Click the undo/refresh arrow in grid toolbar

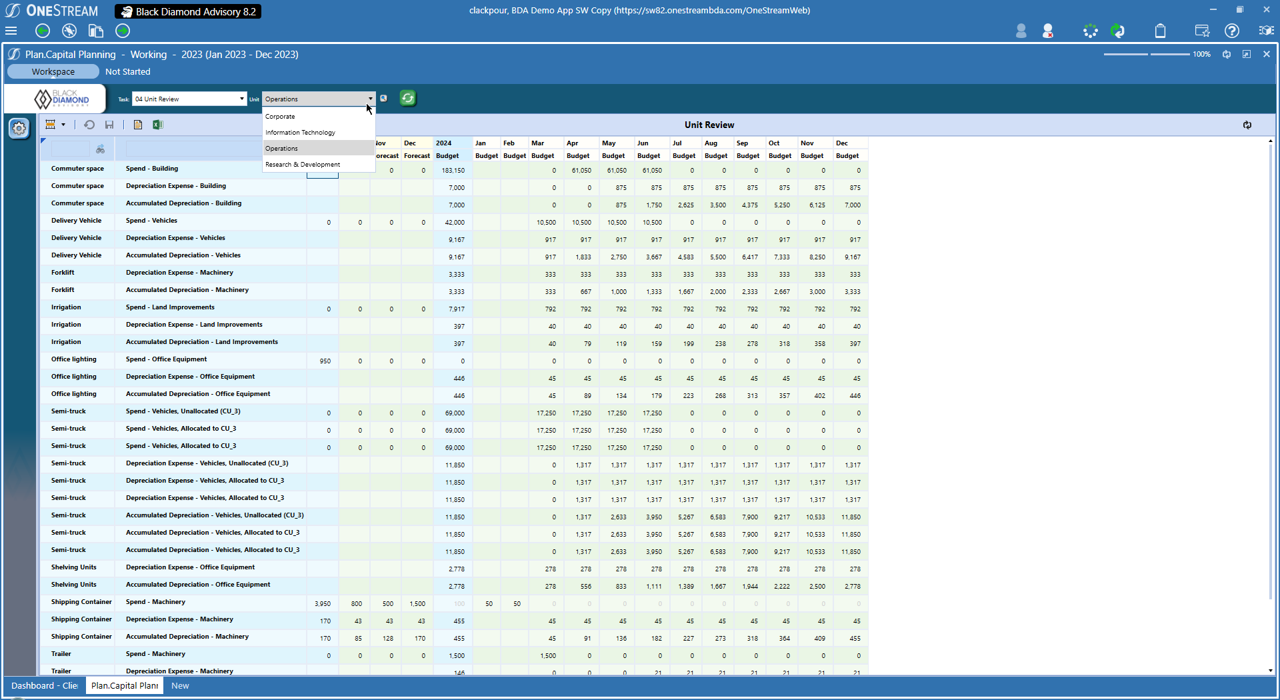[89, 124]
